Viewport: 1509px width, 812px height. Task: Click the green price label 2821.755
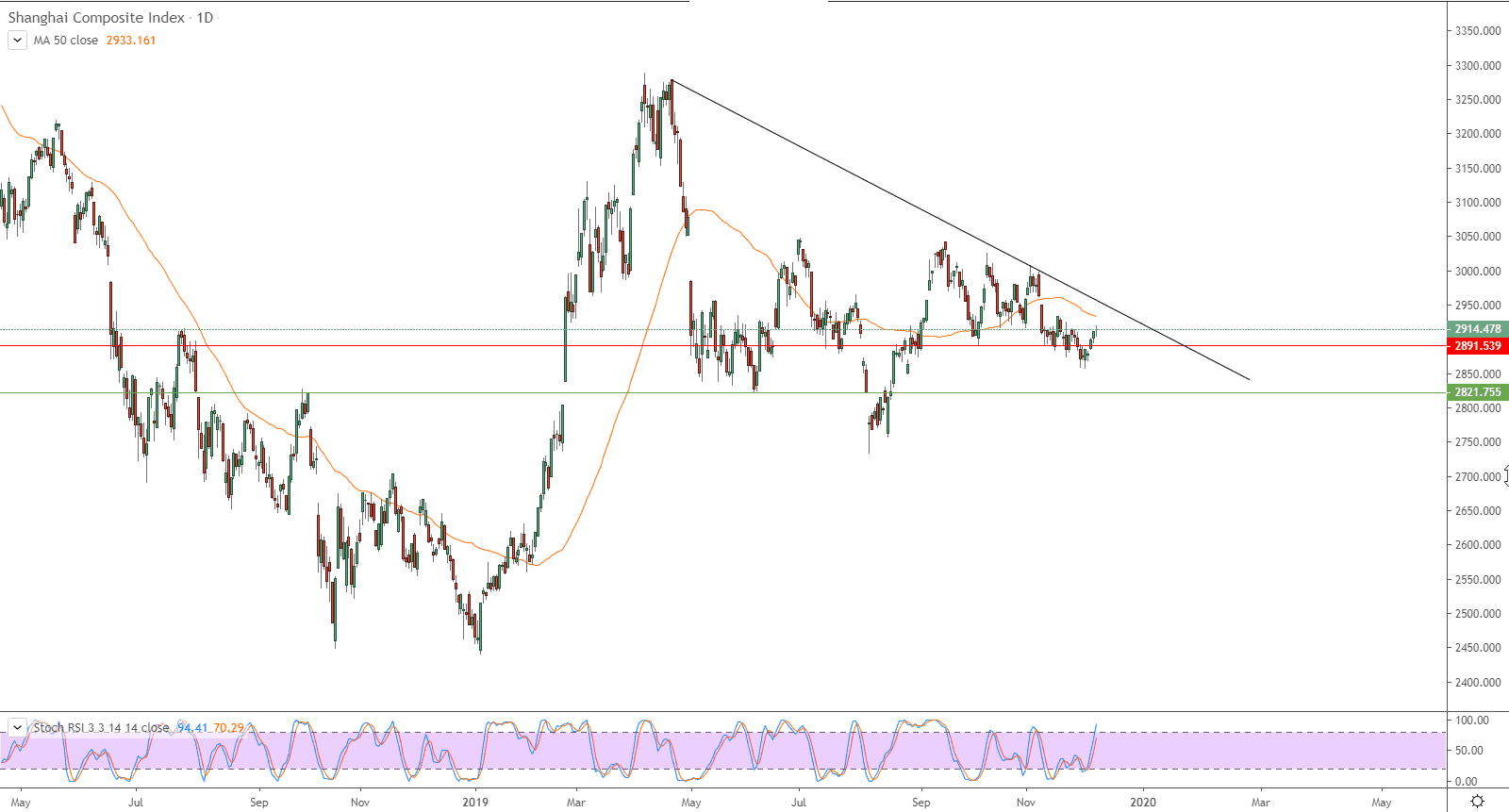point(1478,392)
